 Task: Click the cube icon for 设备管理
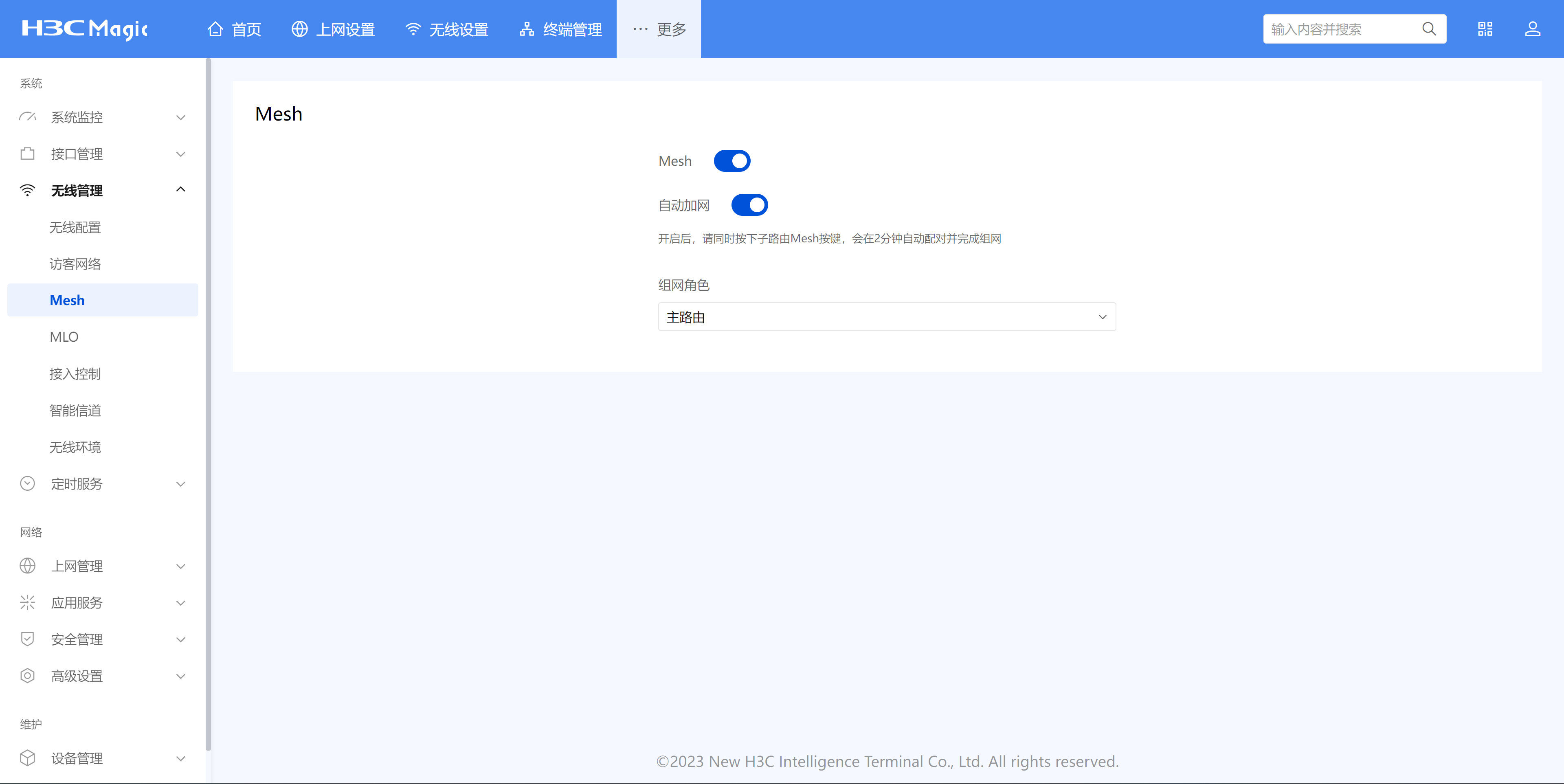(x=27, y=758)
